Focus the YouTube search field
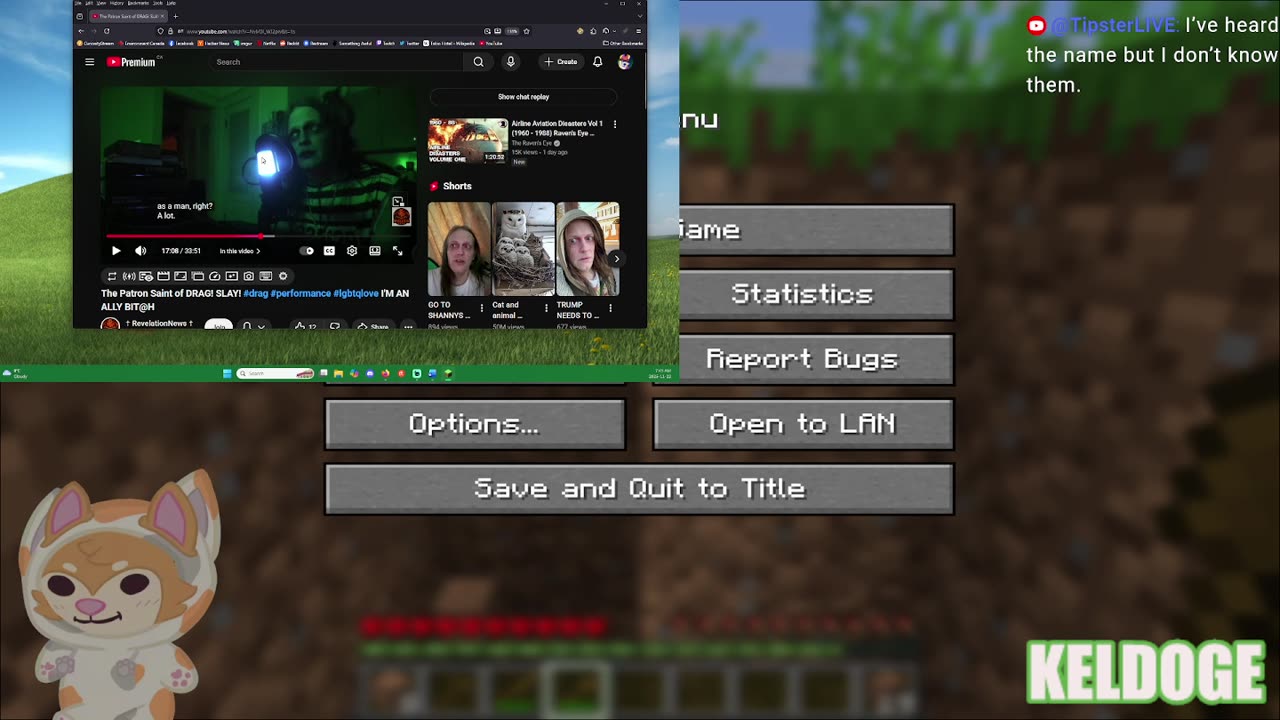 pos(336,62)
